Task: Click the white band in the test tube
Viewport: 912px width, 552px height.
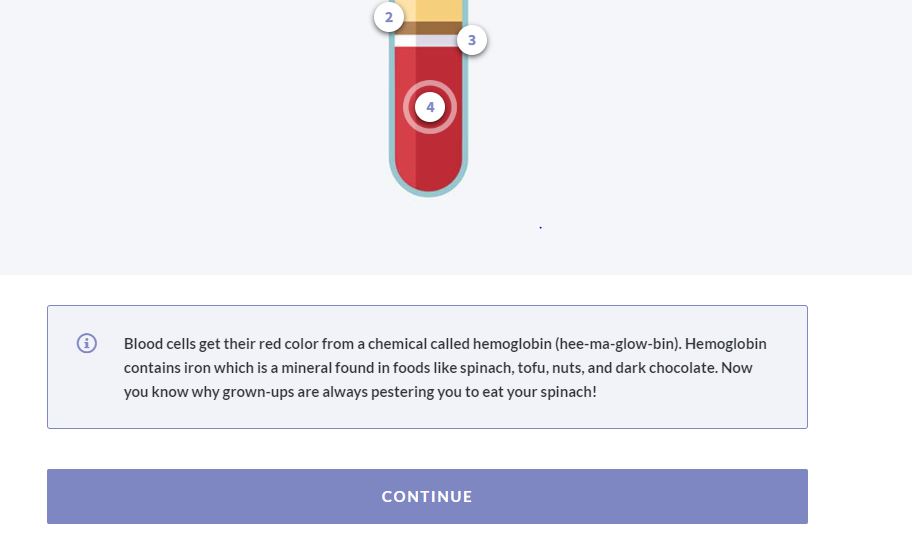Action: pos(425,41)
